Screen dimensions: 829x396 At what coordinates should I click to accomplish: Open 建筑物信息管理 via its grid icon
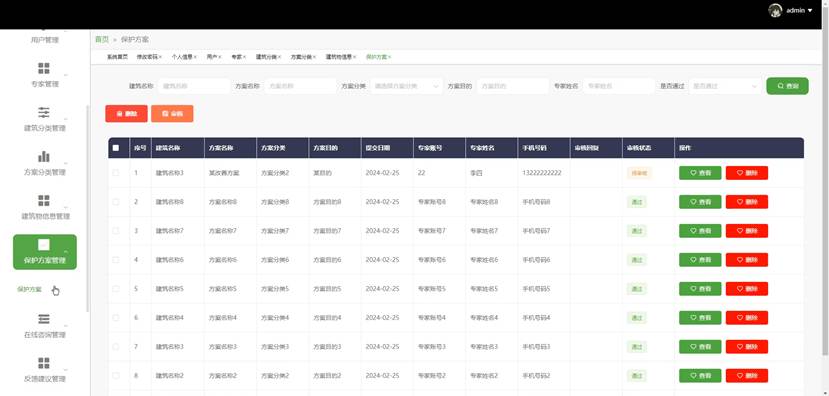click(44, 200)
